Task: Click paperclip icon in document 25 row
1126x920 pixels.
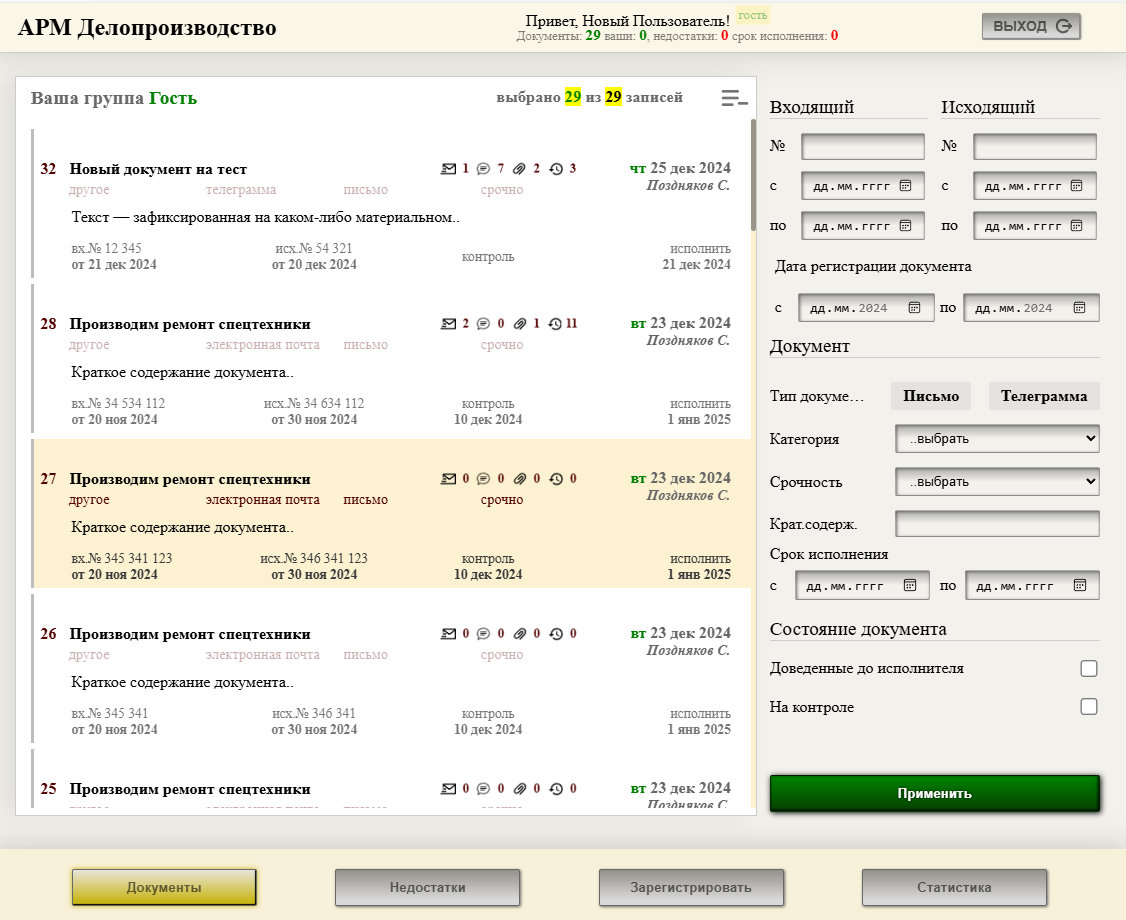Action: click(520, 789)
